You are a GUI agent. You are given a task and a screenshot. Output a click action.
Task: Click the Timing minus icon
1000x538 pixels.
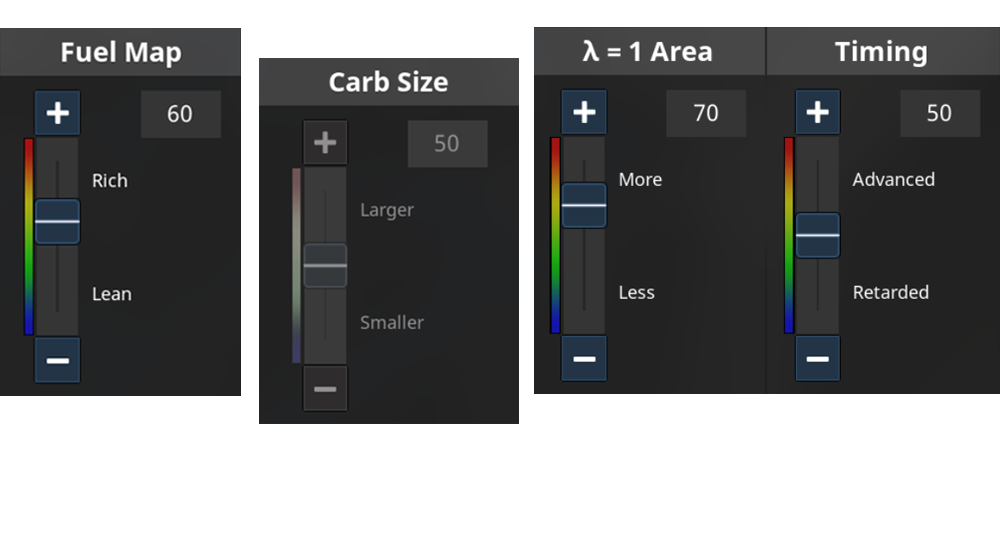[x=817, y=358]
